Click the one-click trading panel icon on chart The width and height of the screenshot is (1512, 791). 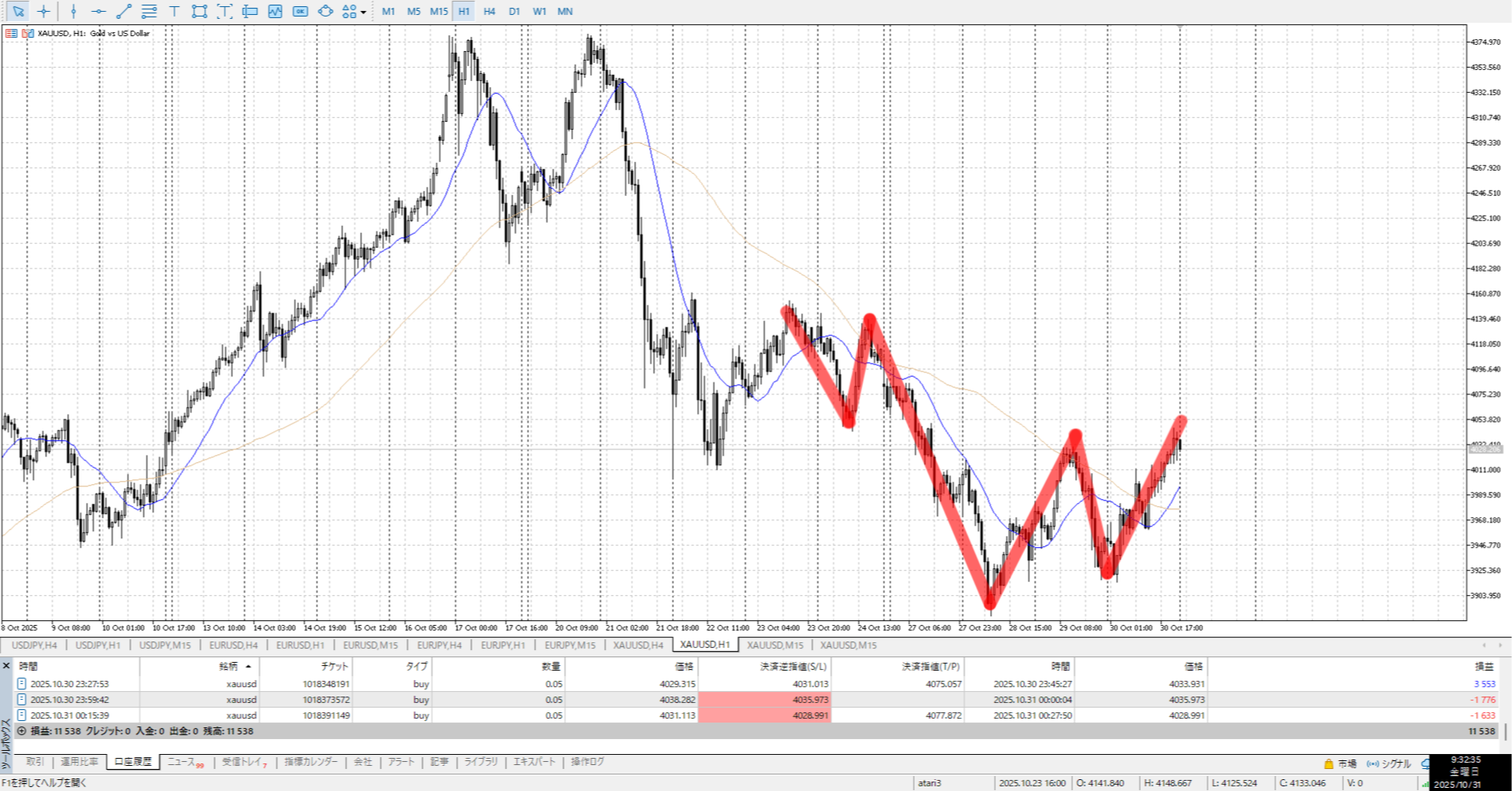click(x=12, y=33)
